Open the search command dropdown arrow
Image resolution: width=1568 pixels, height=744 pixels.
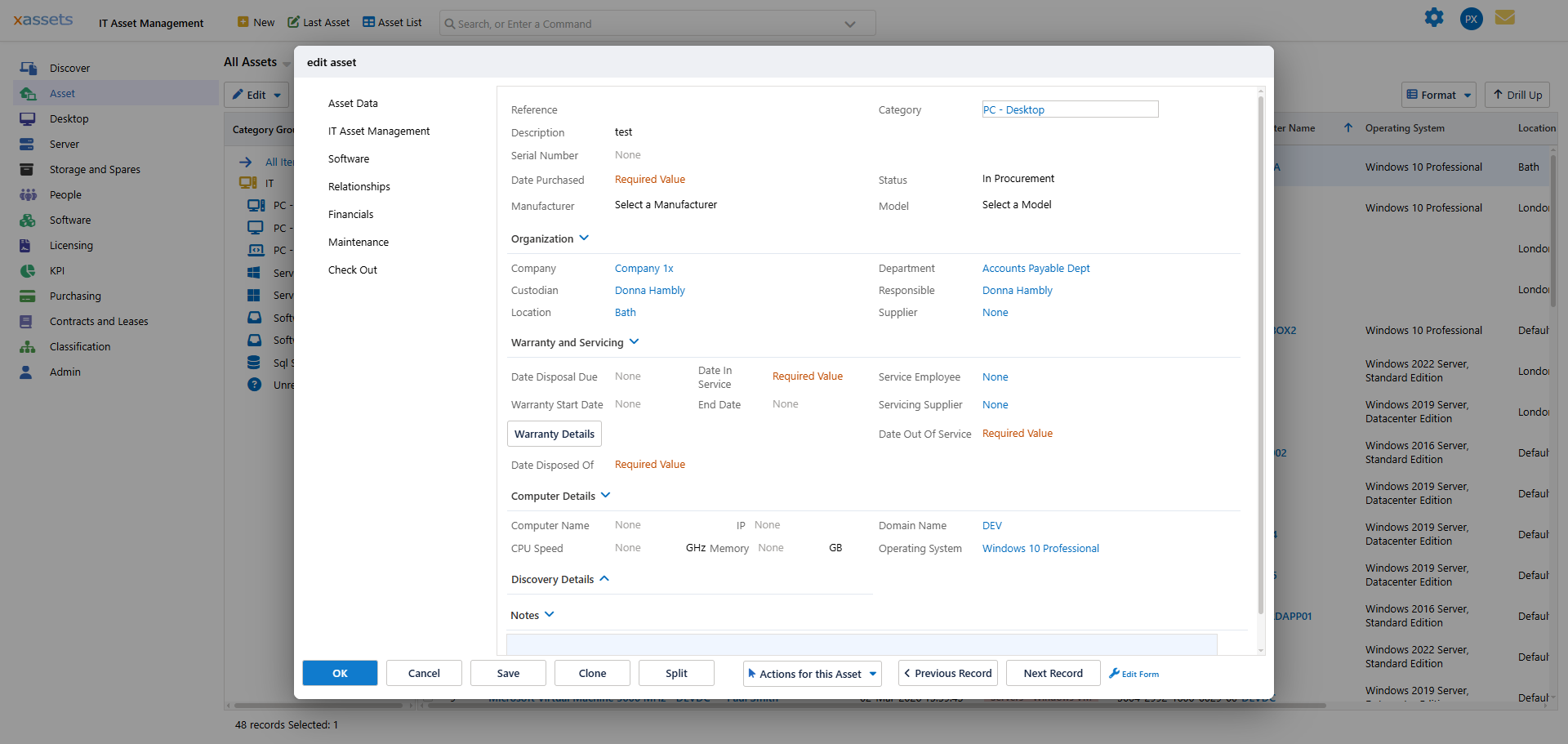pyautogui.click(x=849, y=23)
